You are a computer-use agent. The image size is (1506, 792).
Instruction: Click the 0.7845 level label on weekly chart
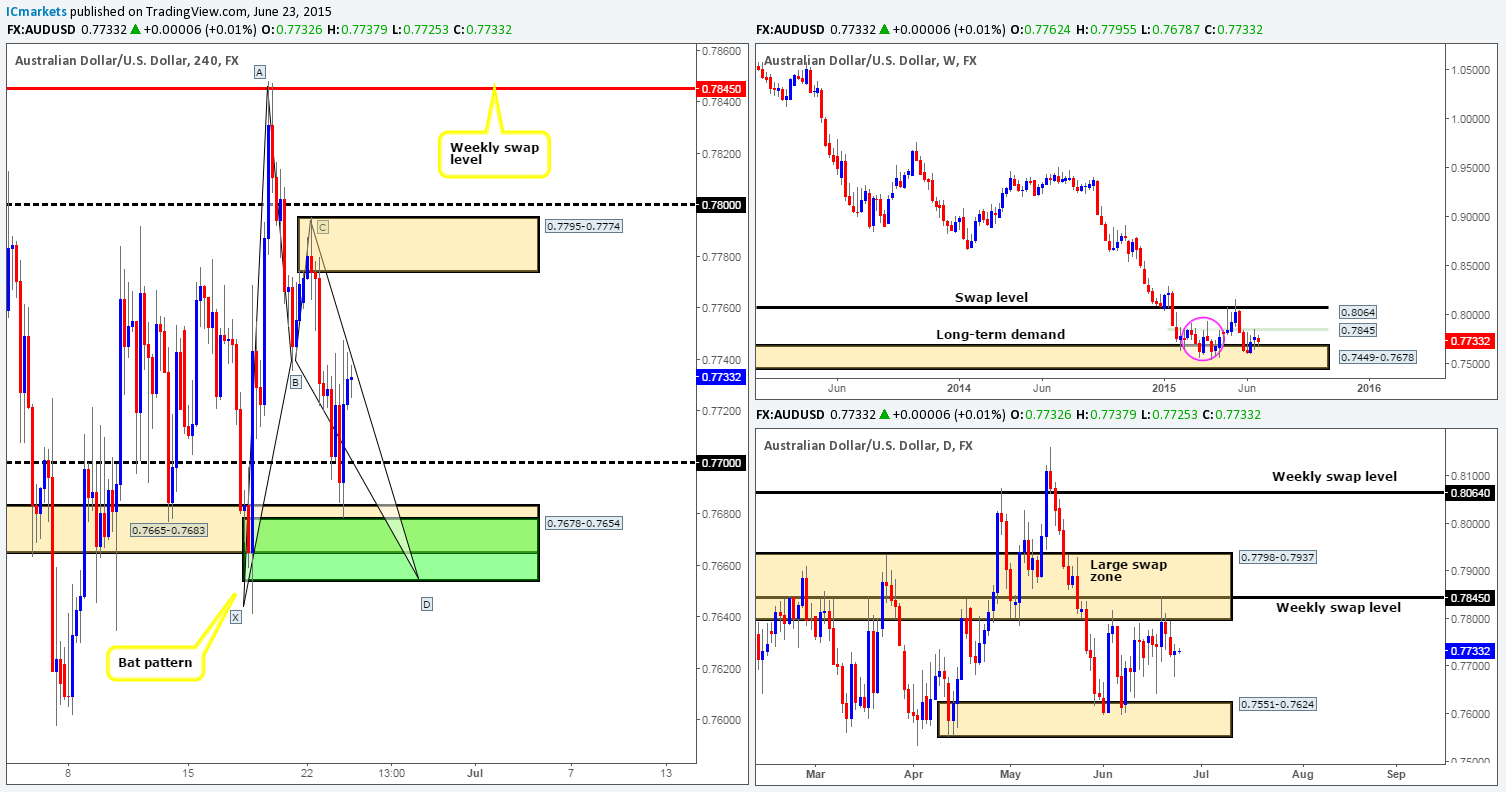[1356, 328]
